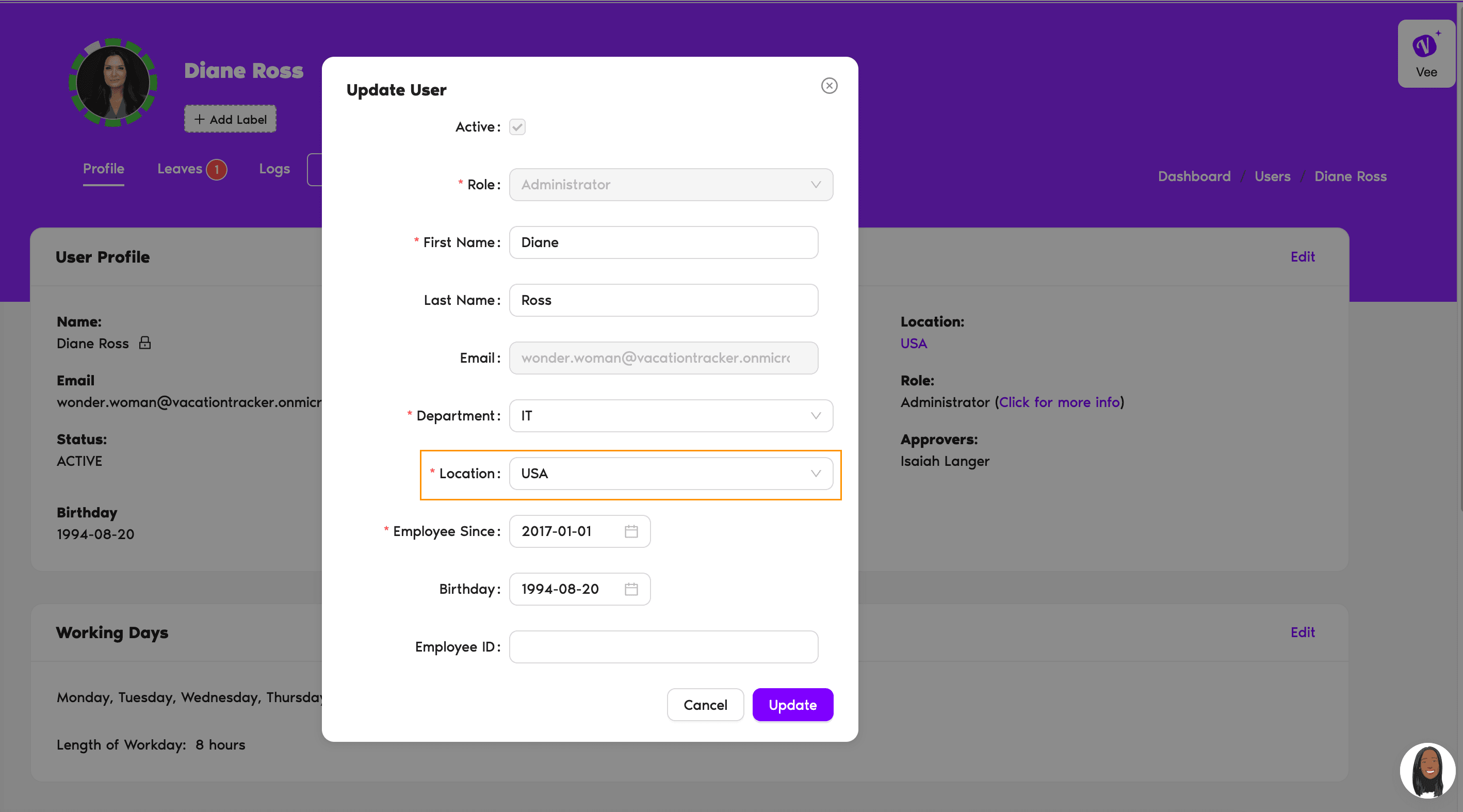Expand the Department dropdown showing IT
The height and width of the screenshot is (812, 1463).
point(671,416)
